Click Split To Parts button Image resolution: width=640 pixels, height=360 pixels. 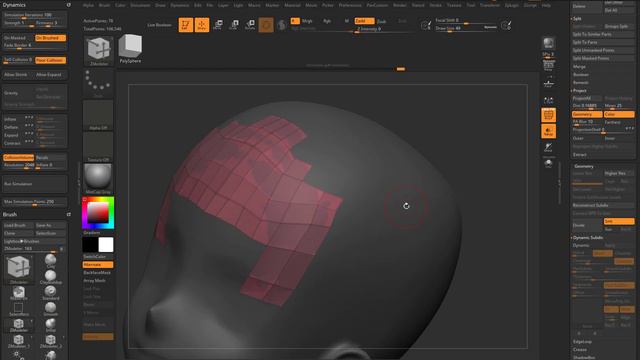pos(602,42)
